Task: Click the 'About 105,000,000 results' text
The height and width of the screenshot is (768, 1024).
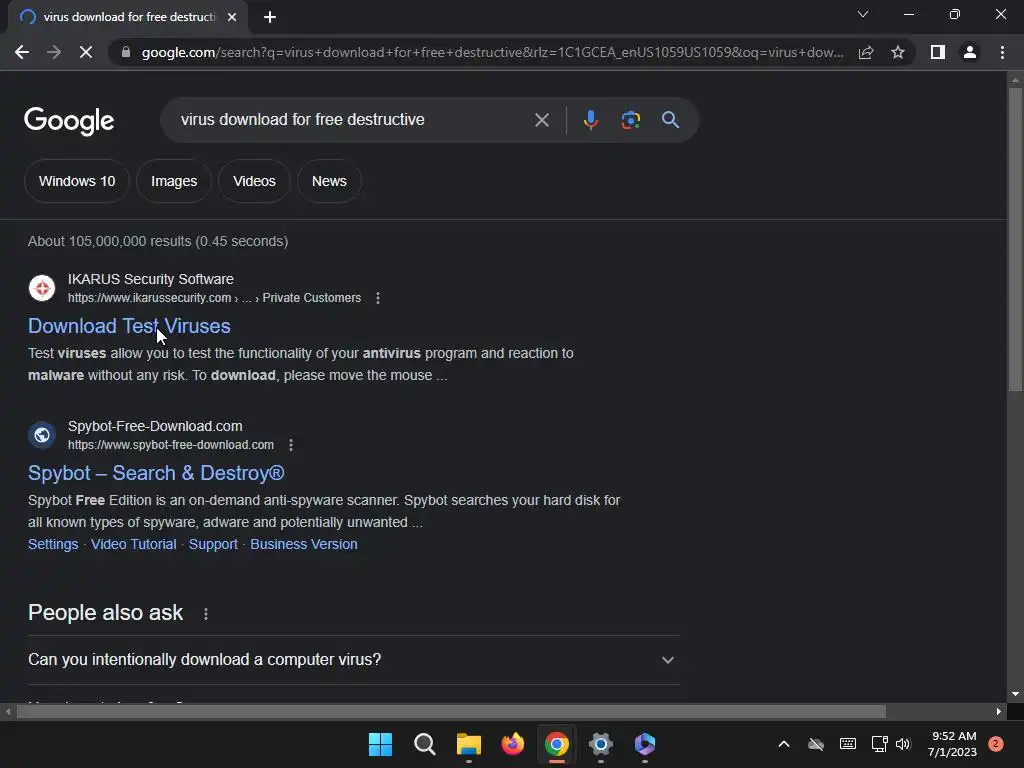Action: tap(158, 241)
